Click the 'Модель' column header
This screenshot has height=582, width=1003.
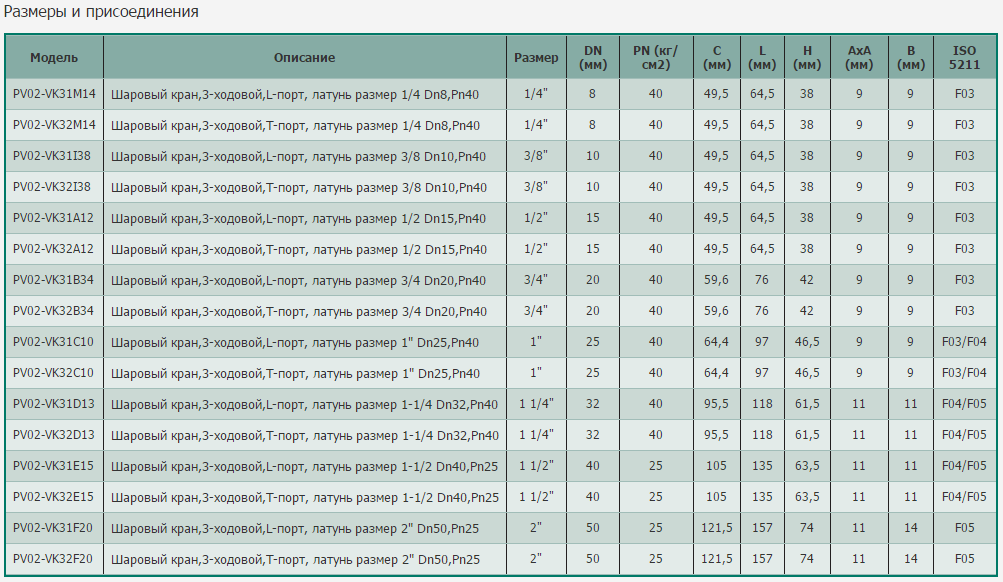[54, 58]
